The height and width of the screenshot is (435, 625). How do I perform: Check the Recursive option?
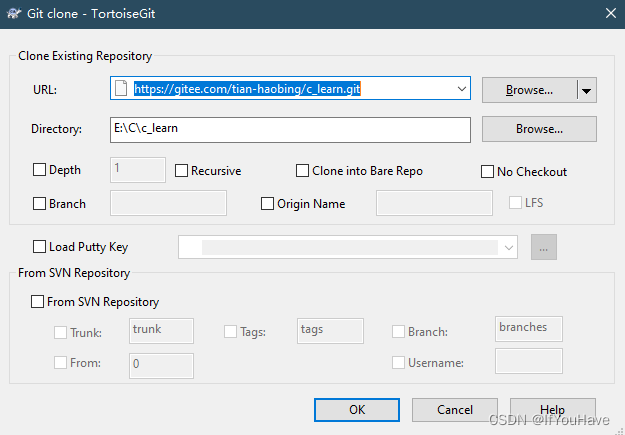tap(181, 171)
